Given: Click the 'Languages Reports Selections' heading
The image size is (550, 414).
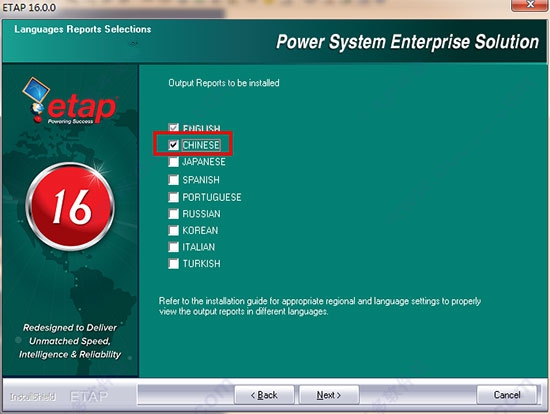Looking at the screenshot, I should click(83, 29).
